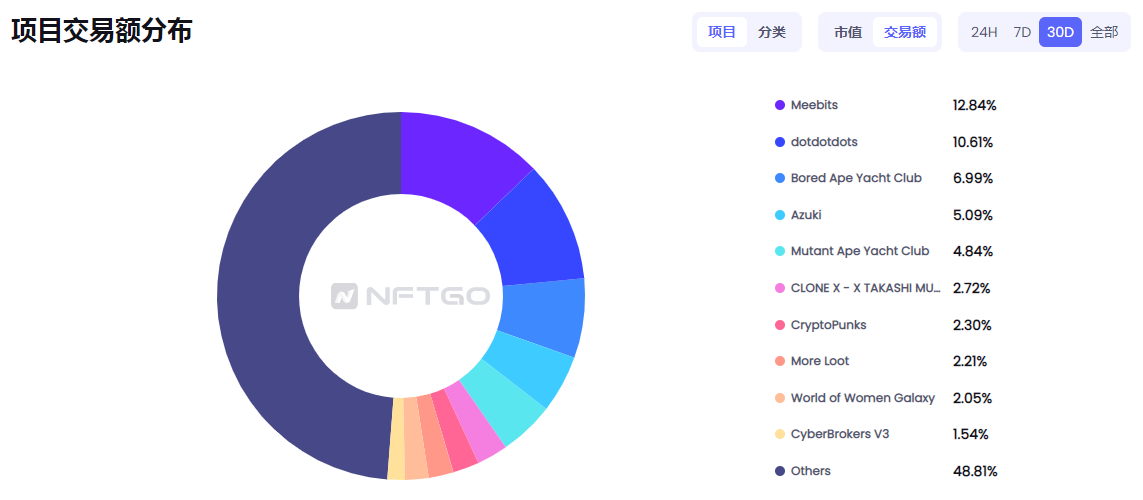Click the 12.84% value

click(974, 105)
